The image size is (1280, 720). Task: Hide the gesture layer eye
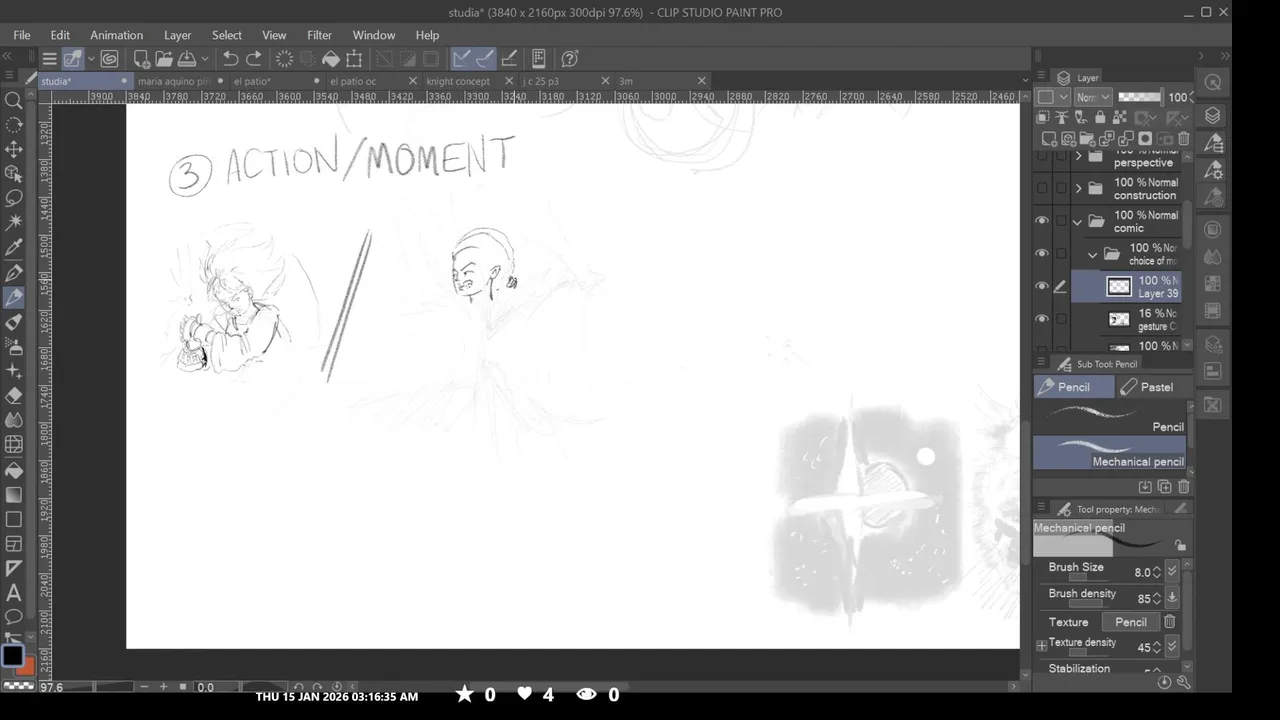[1042, 320]
